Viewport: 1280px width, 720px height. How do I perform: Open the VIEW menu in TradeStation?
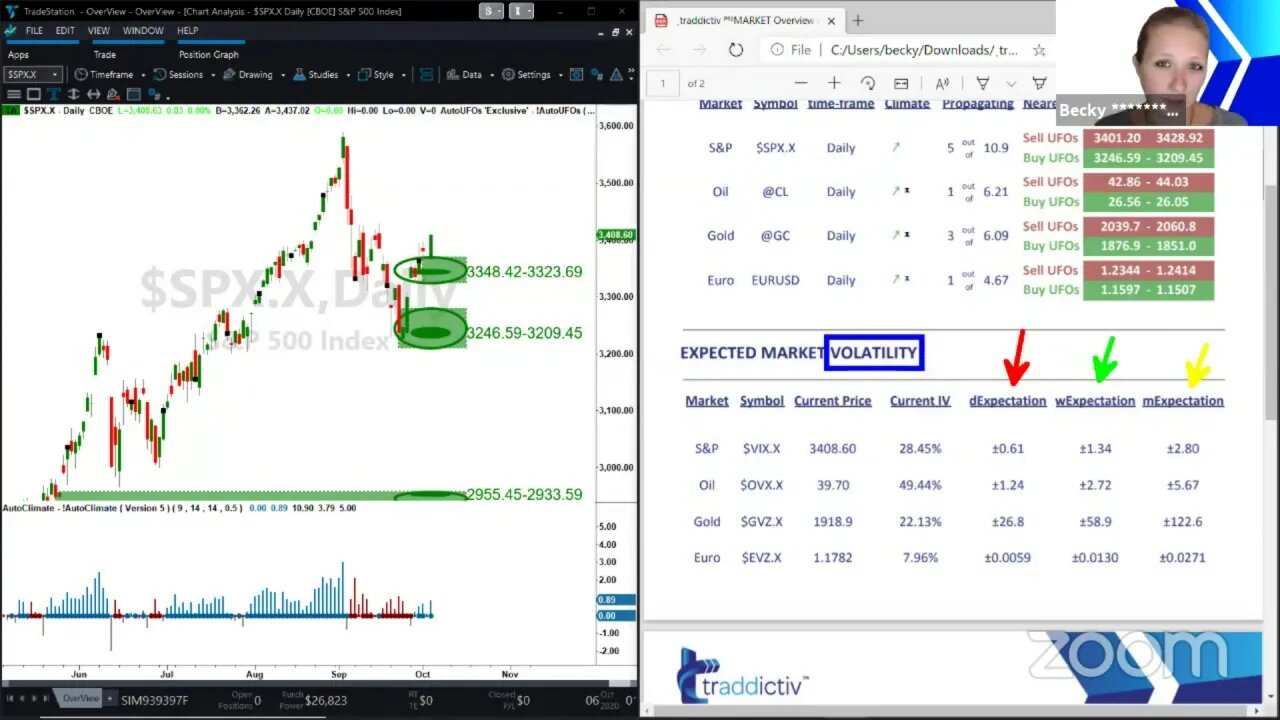tap(99, 31)
